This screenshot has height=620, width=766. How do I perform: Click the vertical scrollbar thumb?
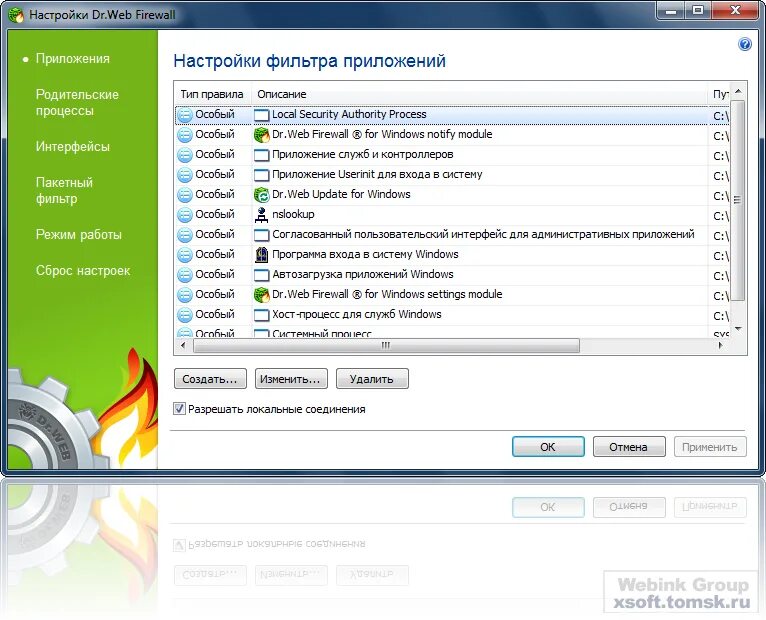(x=738, y=200)
